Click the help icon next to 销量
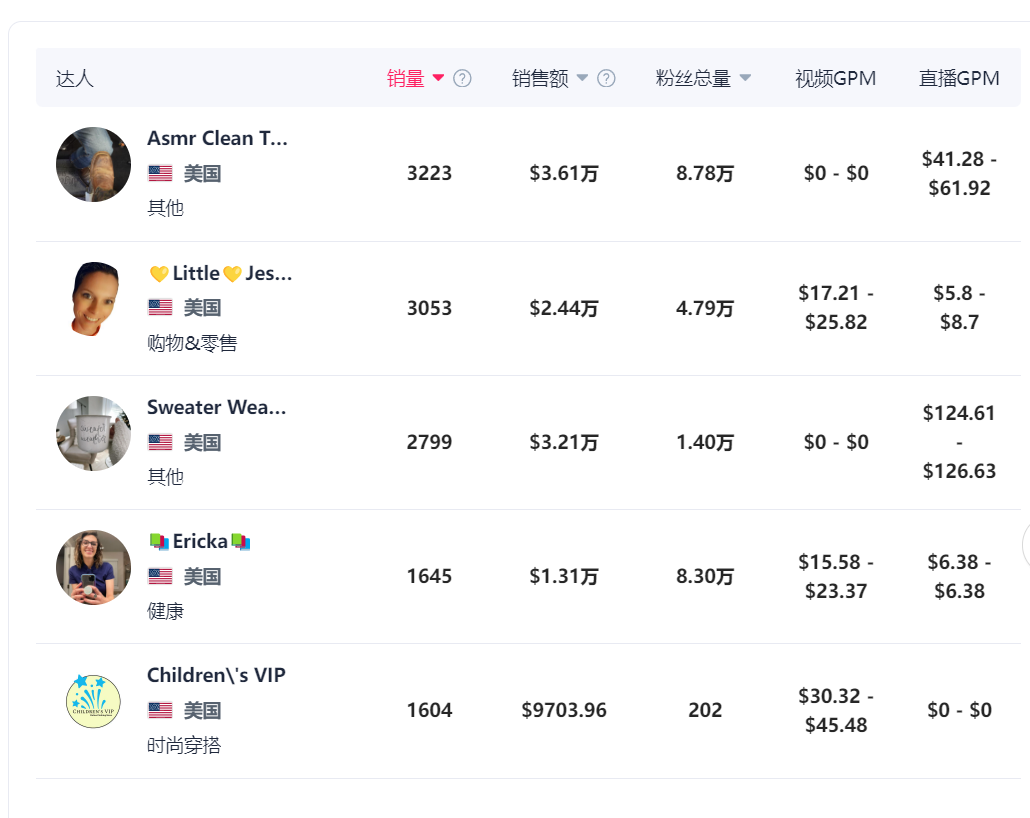This screenshot has width=1030, height=818. pos(462,78)
